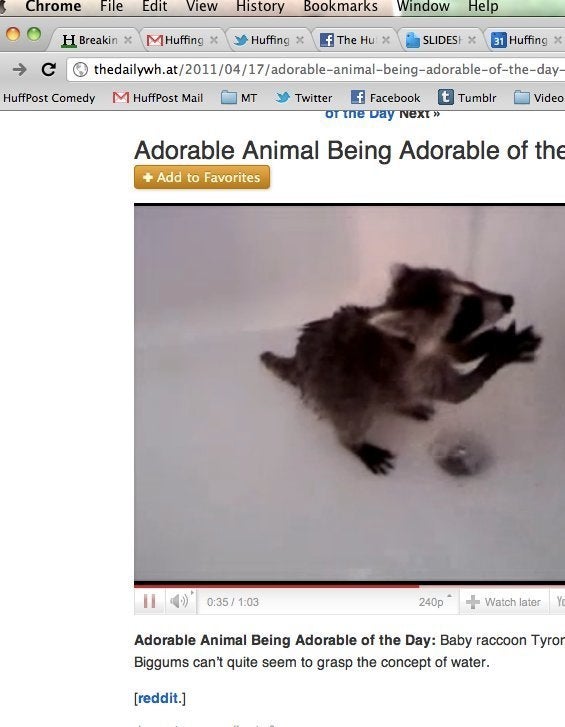Click the Watch later plus icon
This screenshot has height=727, width=565.
coord(473,602)
